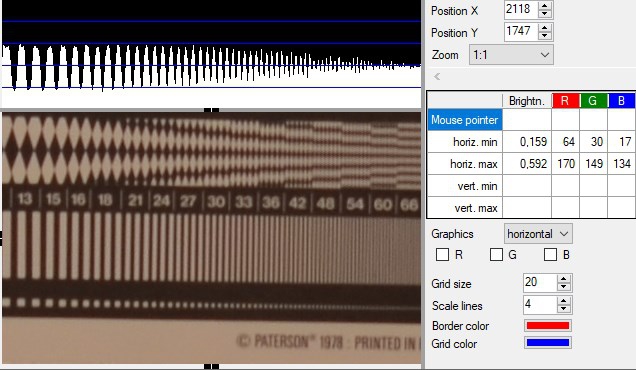Click the splitter handle below the graph
This screenshot has height=370, width=636.
pyautogui.click(x=211, y=110)
